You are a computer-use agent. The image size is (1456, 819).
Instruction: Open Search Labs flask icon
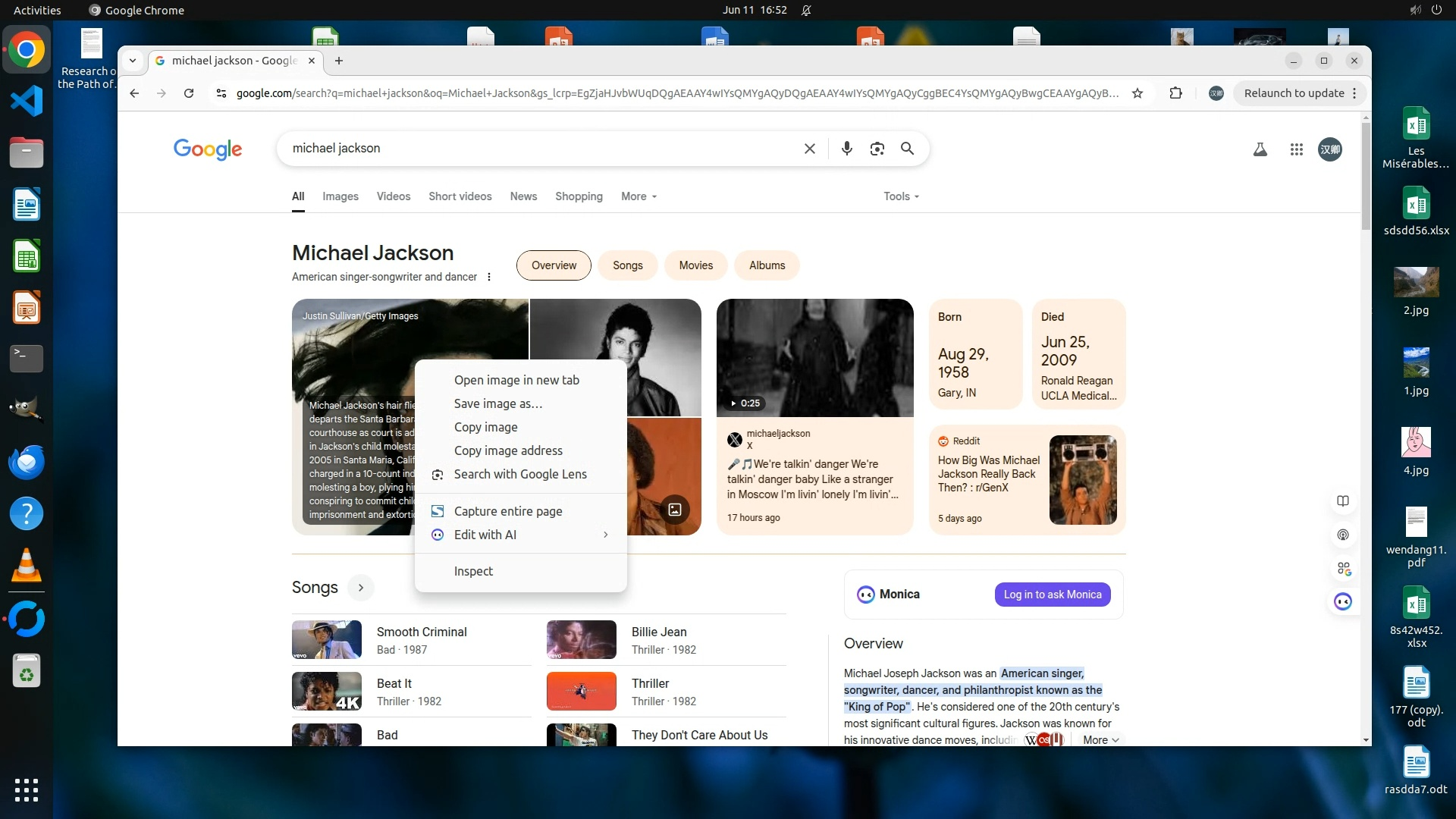coord(1260,149)
